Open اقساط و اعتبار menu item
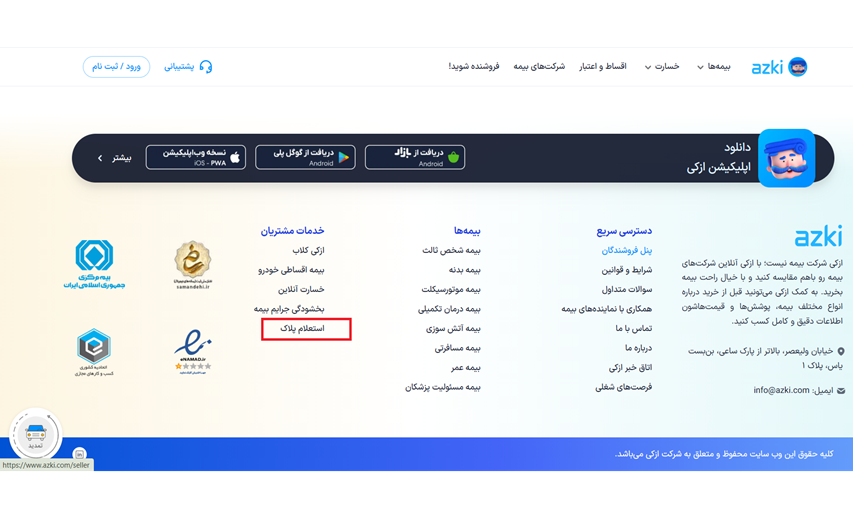Image resolution: width=853 pixels, height=514 pixels. [x=603, y=66]
